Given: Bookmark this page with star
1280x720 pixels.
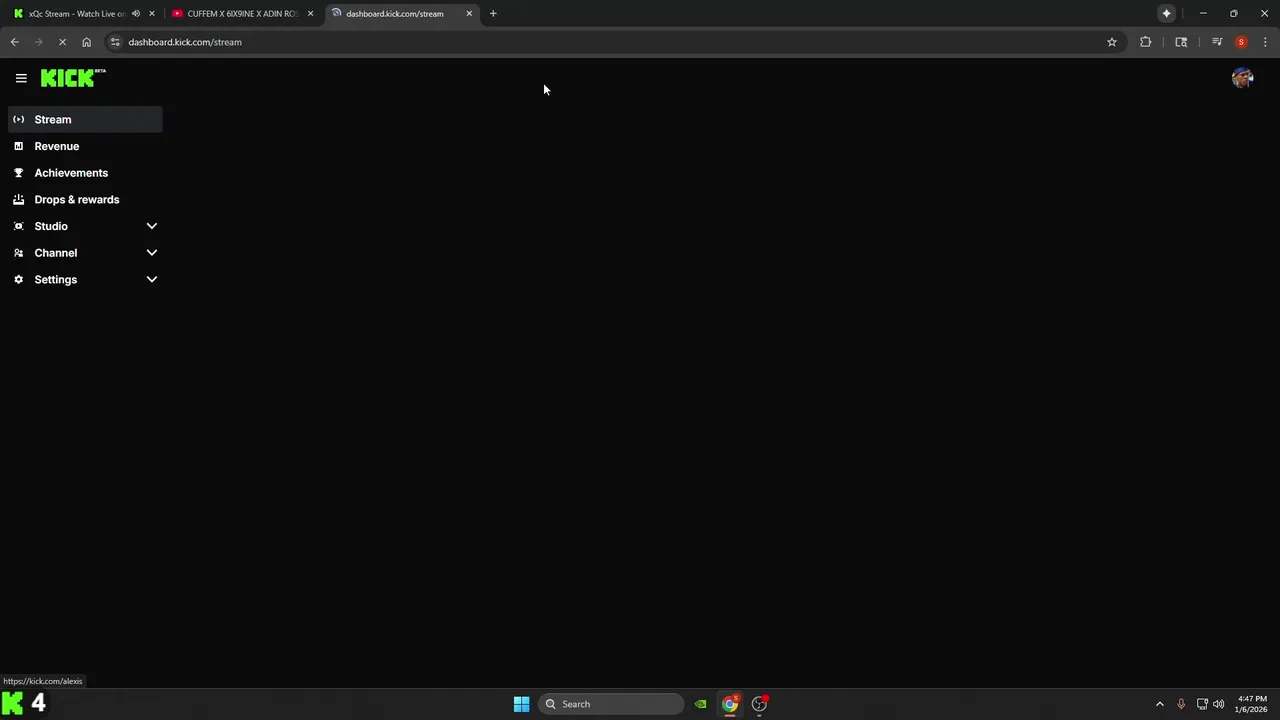Looking at the screenshot, I should click(x=1111, y=42).
